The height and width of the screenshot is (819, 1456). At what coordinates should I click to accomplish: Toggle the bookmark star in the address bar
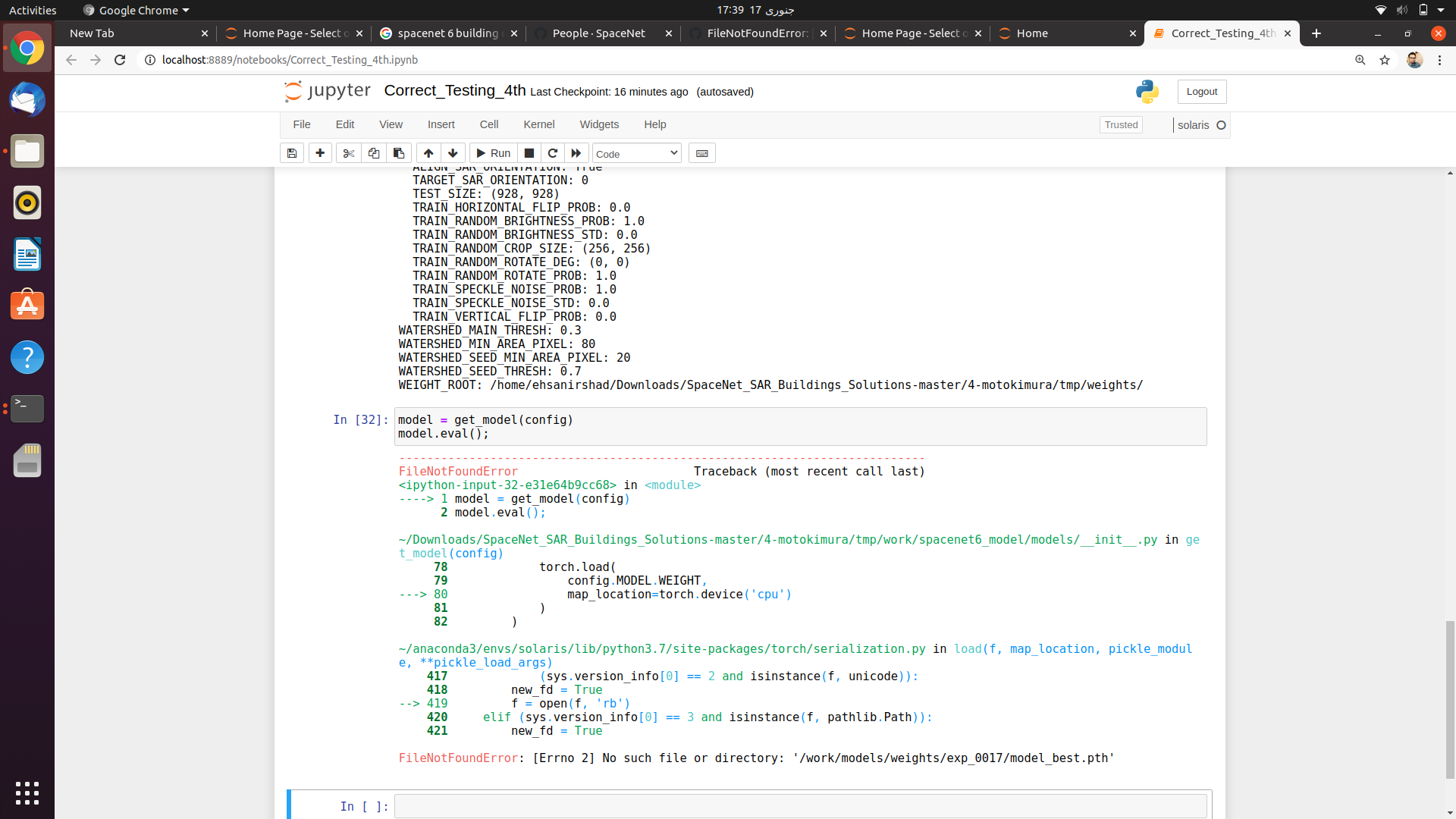point(1385,60)
